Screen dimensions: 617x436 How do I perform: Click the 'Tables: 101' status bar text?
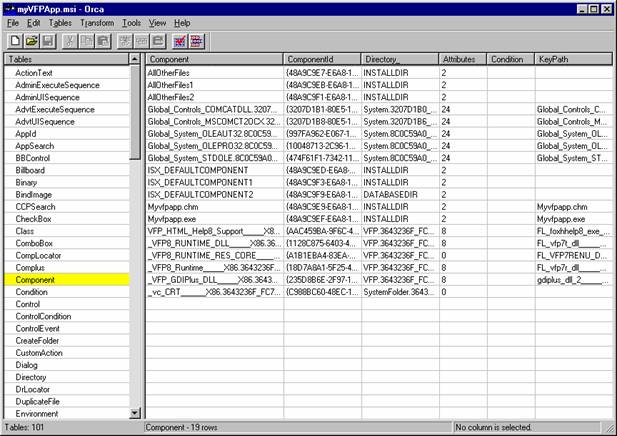[24, 427]
